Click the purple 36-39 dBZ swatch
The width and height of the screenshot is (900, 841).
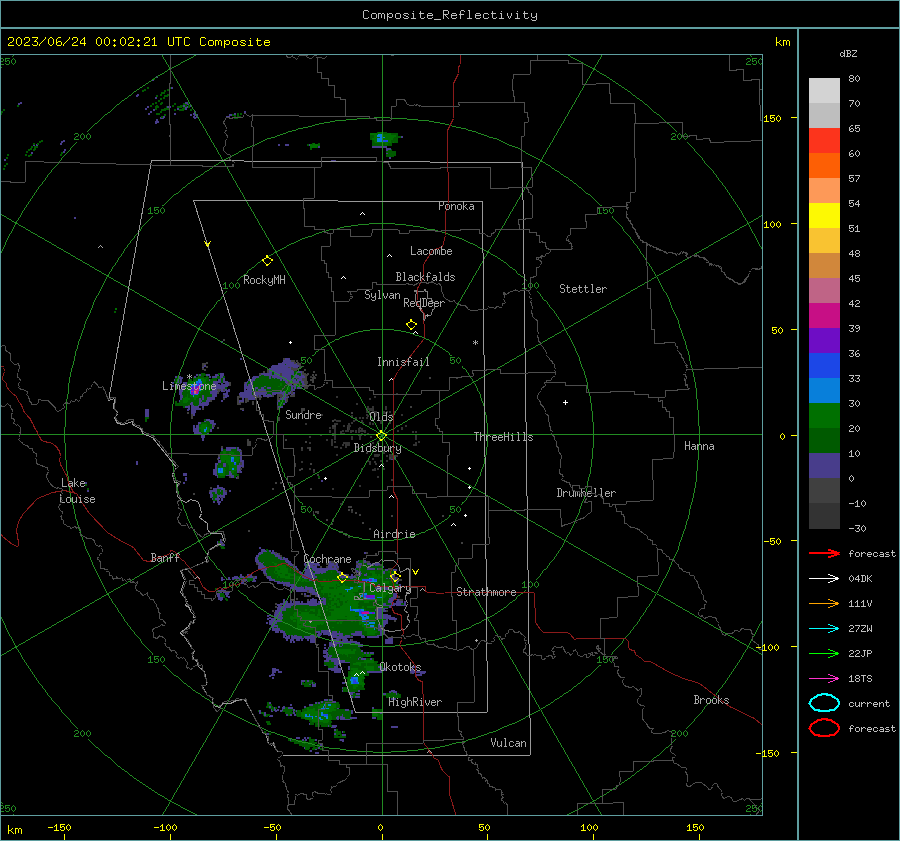[x=824, y=341]
